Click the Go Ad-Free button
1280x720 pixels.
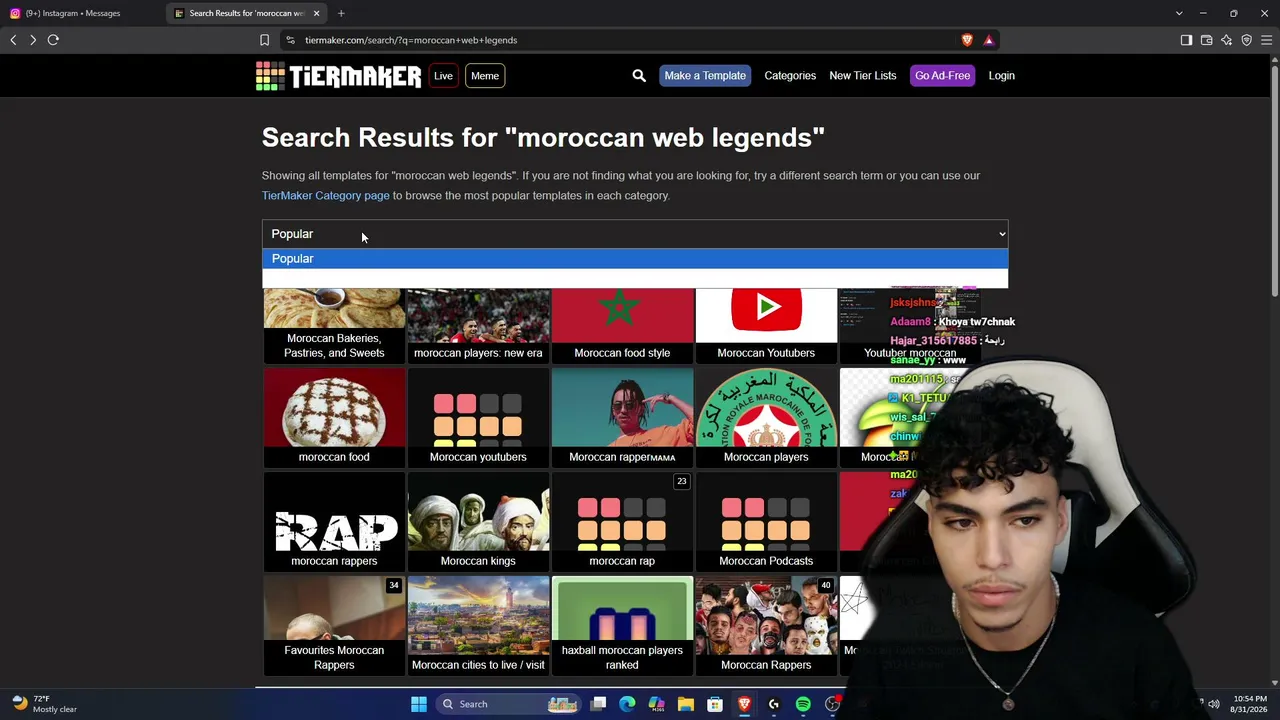point(942,76)
